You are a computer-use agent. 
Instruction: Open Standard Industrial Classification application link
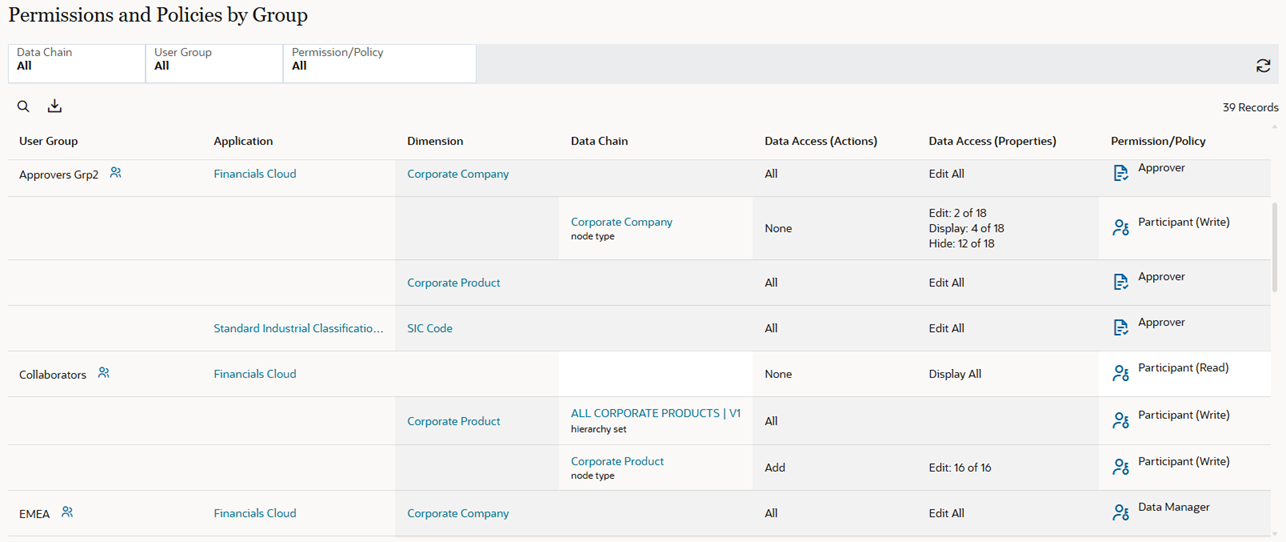point(298,328)
